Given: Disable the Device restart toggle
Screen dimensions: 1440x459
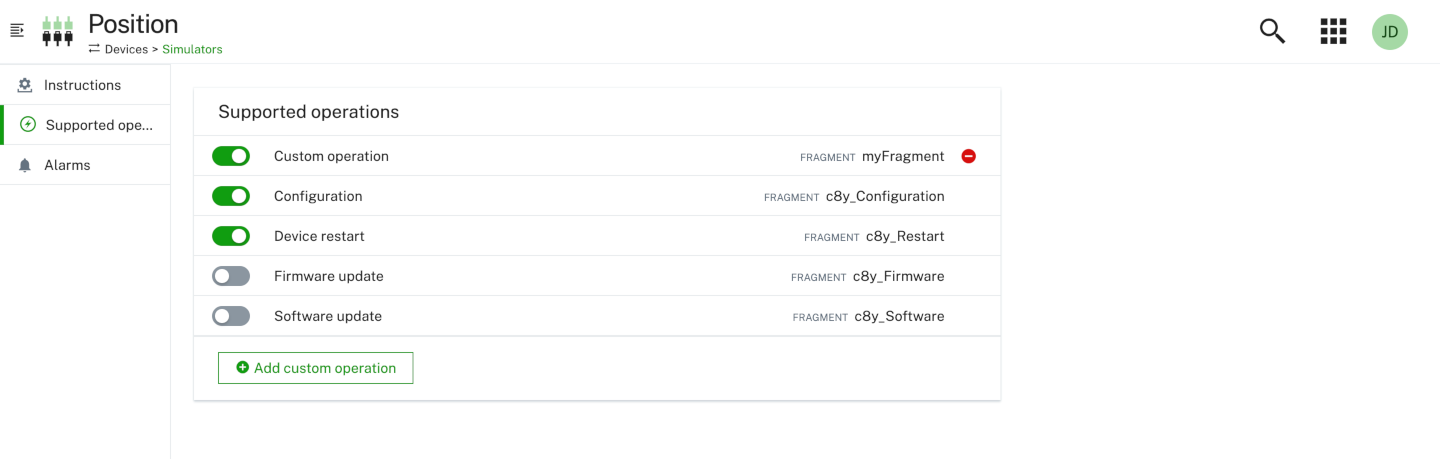Looking at the screenshot, I should (231, 236).
